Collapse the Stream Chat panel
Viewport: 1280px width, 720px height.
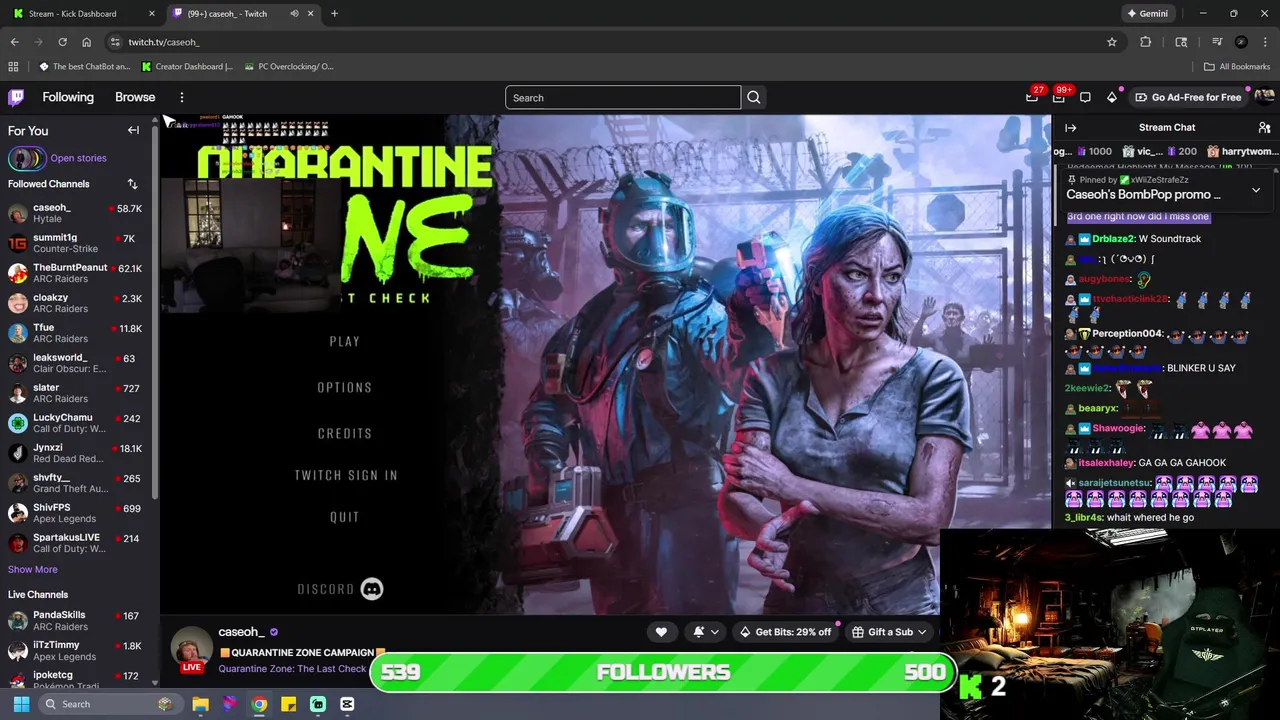pos(1070,128)
